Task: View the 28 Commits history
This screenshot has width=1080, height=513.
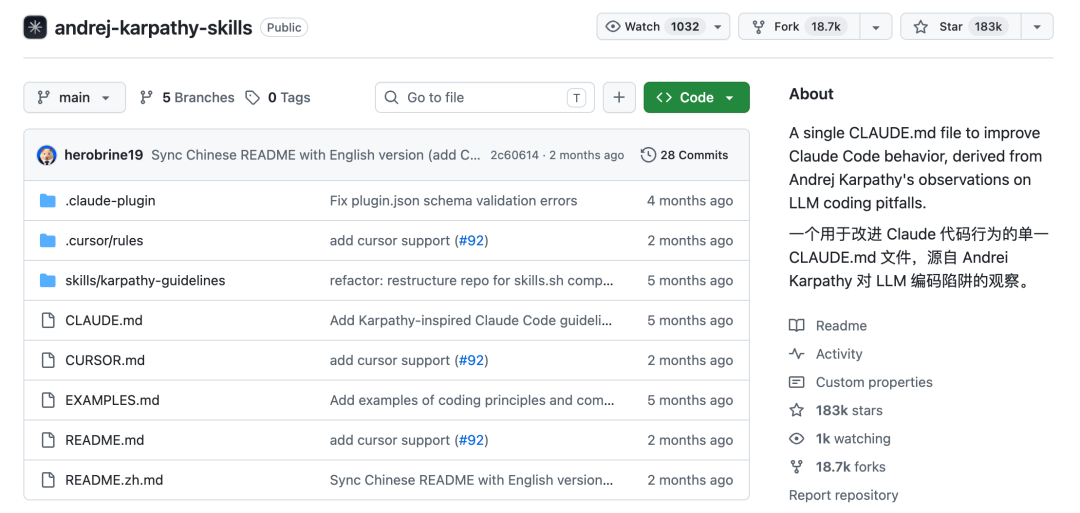Action: click(x=684, y=155)
